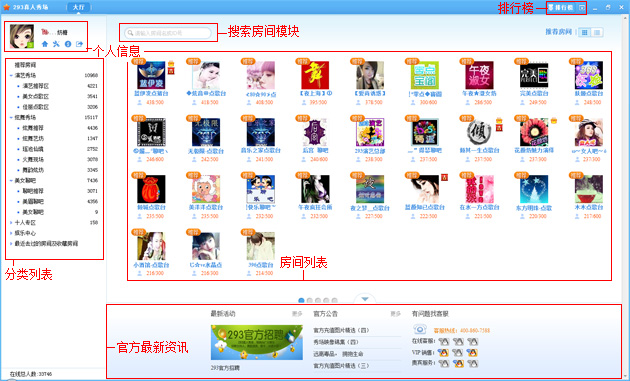Open the flower 花蕊 魅力演绎 room
Screen dimensions: 630x381
pyautogui.click(x=534, y=132)
